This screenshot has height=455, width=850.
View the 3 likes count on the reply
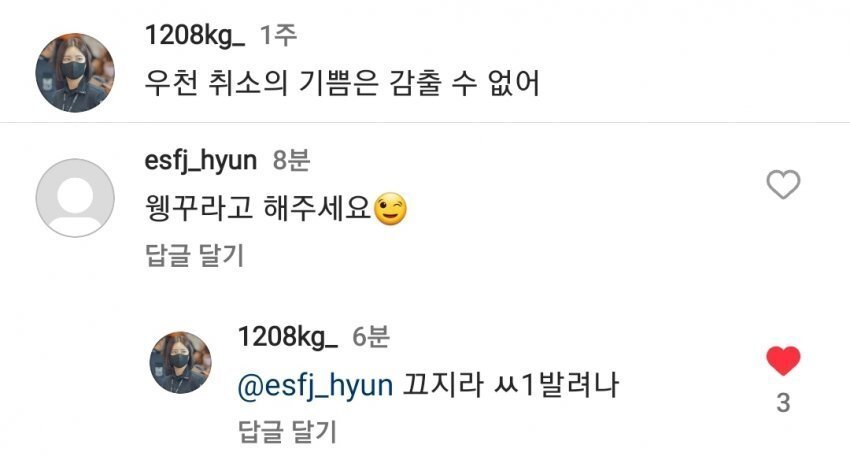783,403
